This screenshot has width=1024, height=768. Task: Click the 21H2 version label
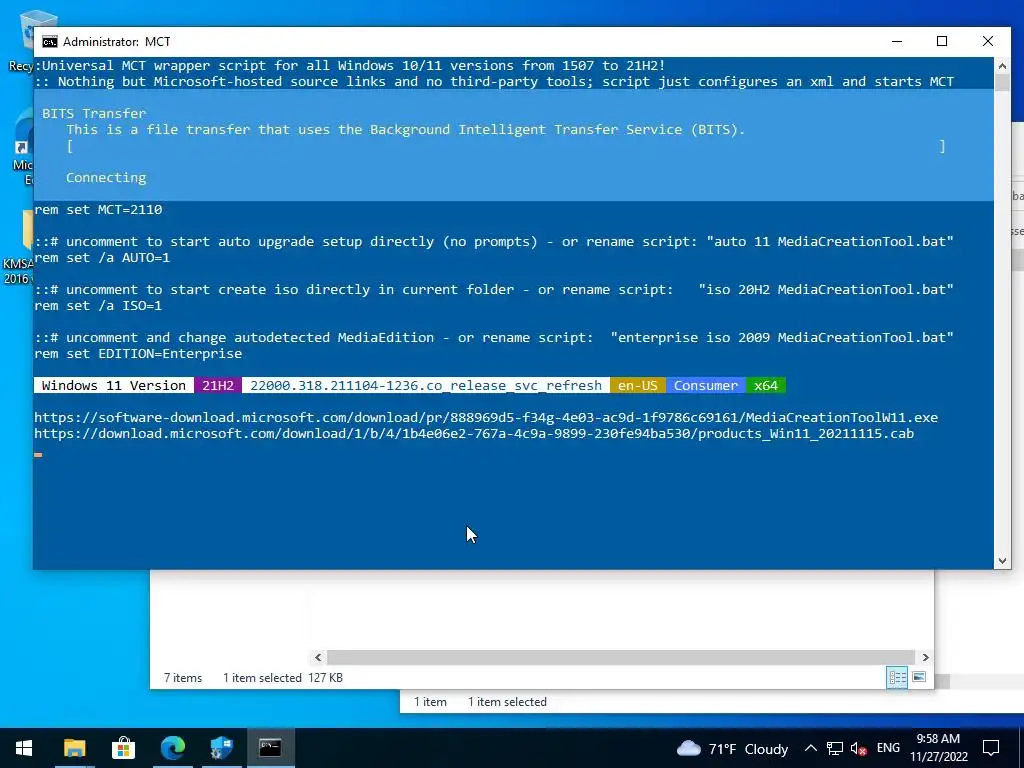[218, 386]
